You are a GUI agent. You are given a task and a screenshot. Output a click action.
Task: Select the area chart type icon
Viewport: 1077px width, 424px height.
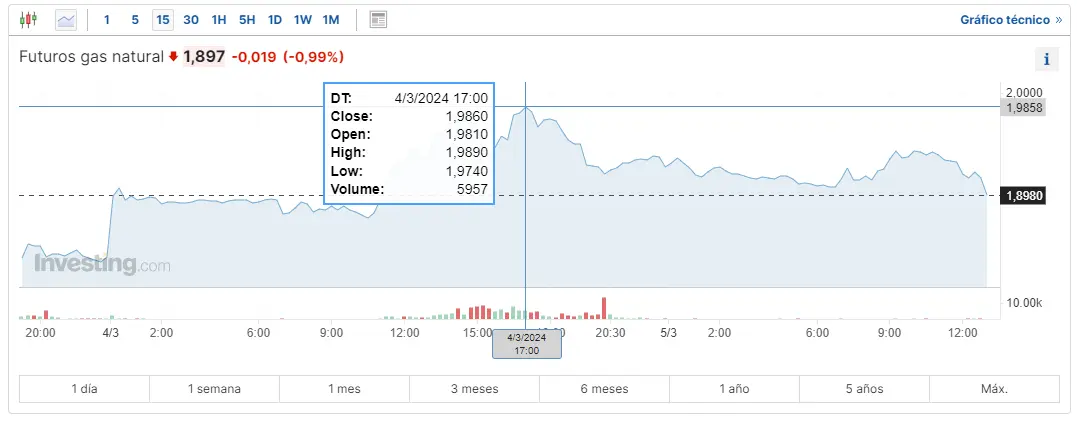coord(66,19)
